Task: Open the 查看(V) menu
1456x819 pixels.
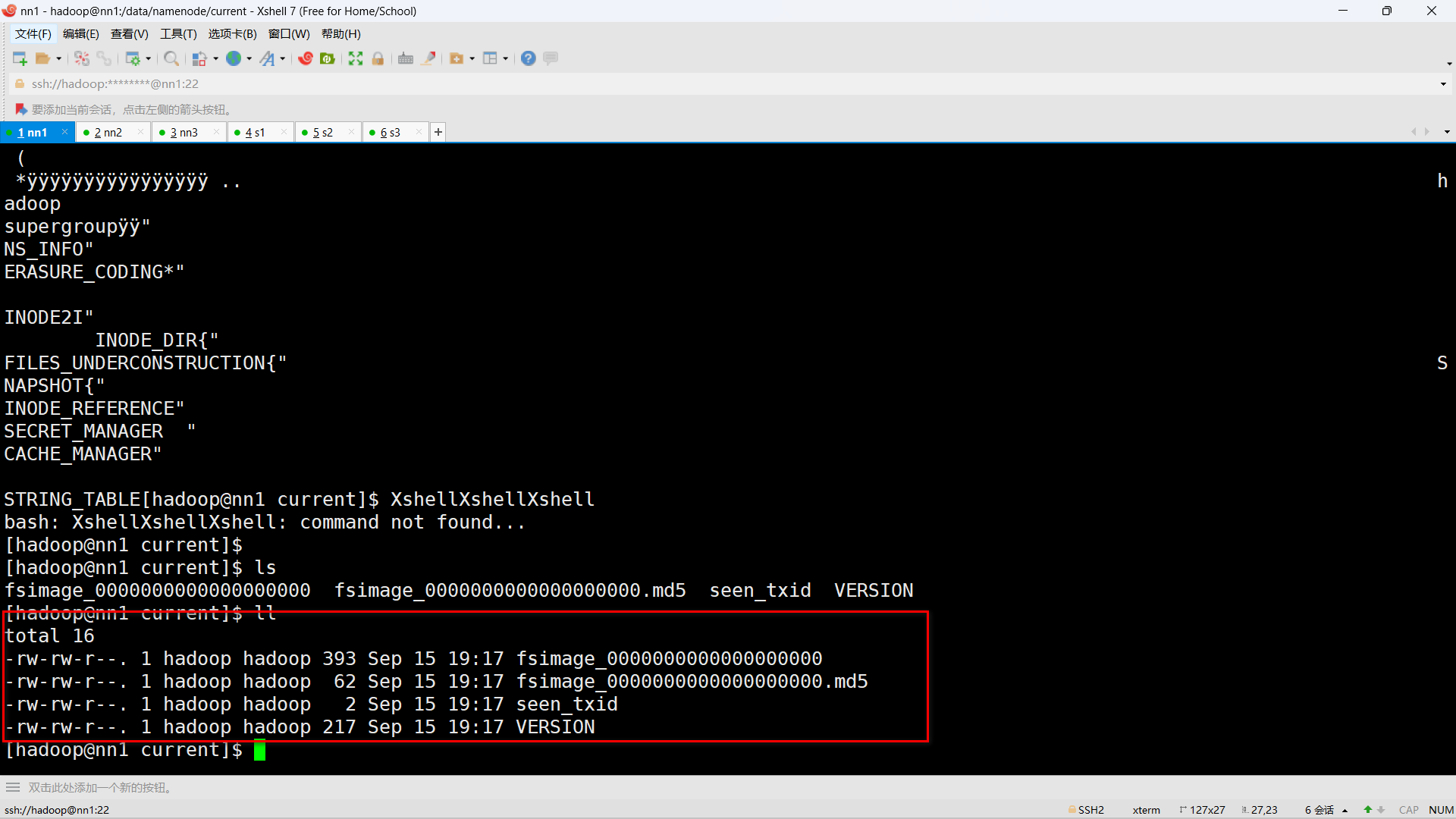Action: pyautogui.click(x=129, y=33)
